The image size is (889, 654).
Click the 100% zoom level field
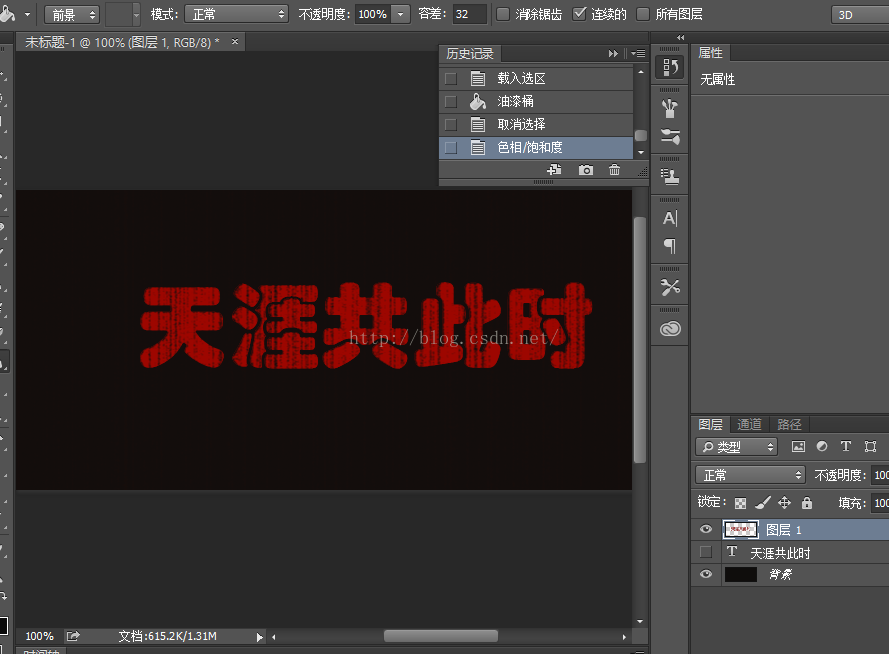point(40,636)
